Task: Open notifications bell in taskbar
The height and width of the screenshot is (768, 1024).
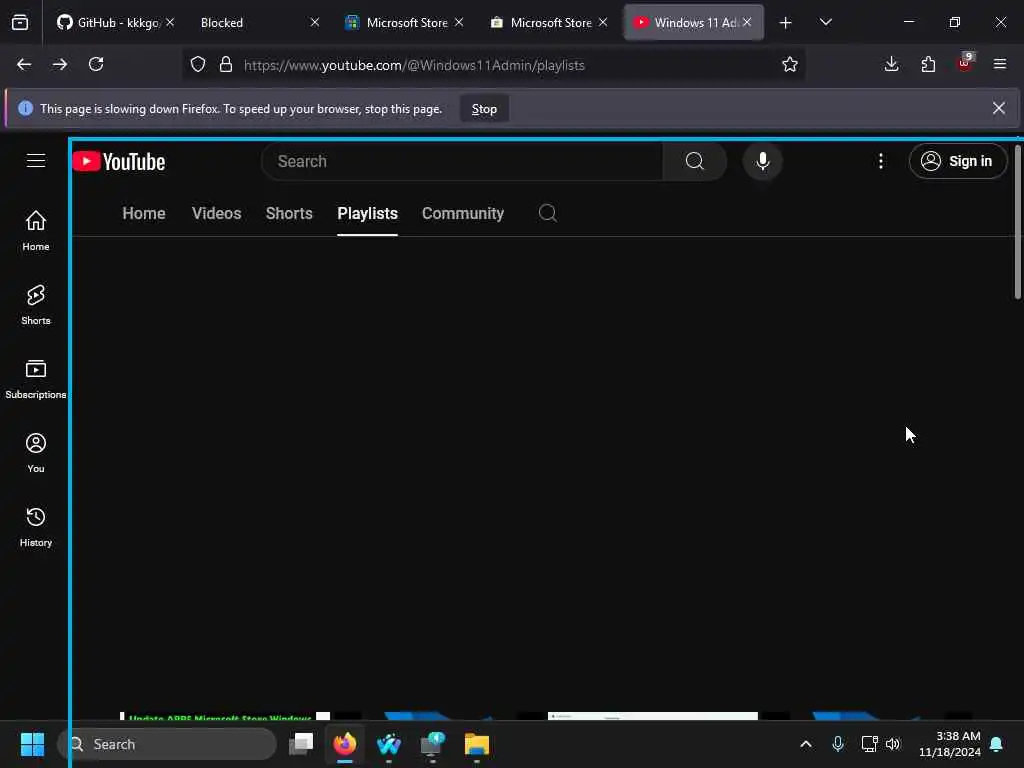Action: tap(997, 744)
